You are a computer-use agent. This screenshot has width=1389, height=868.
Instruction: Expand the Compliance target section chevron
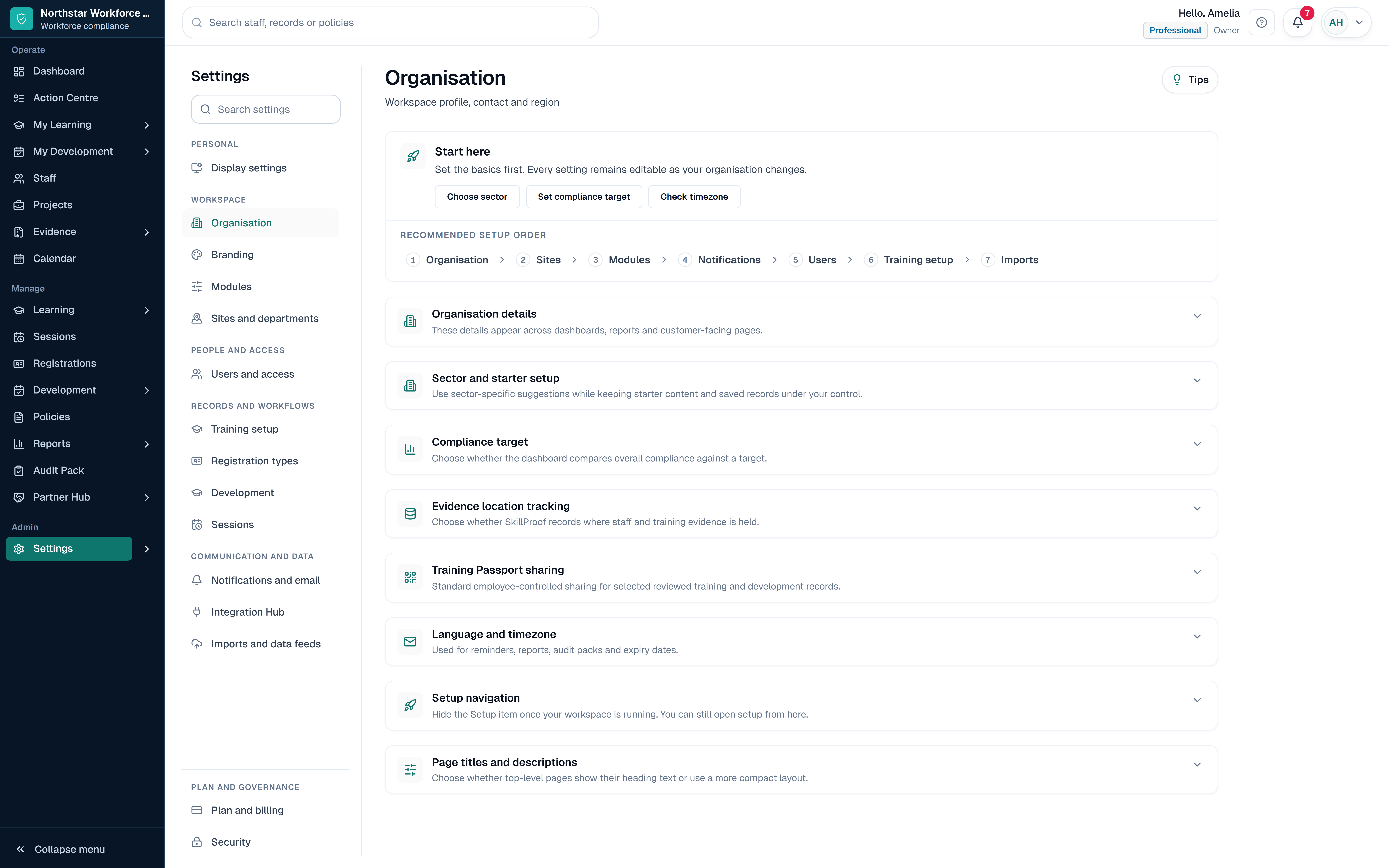tap(1197, 444)
